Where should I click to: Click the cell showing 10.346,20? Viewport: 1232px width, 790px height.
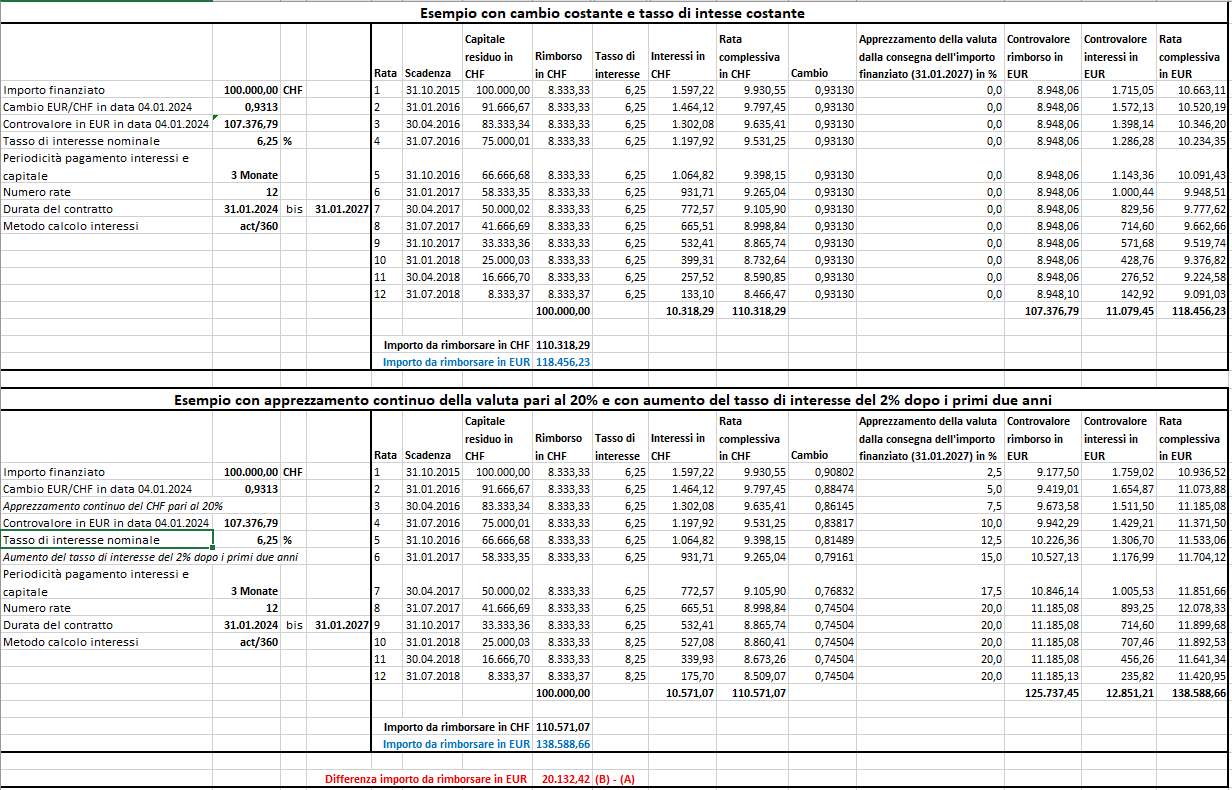pos(1192,124)
